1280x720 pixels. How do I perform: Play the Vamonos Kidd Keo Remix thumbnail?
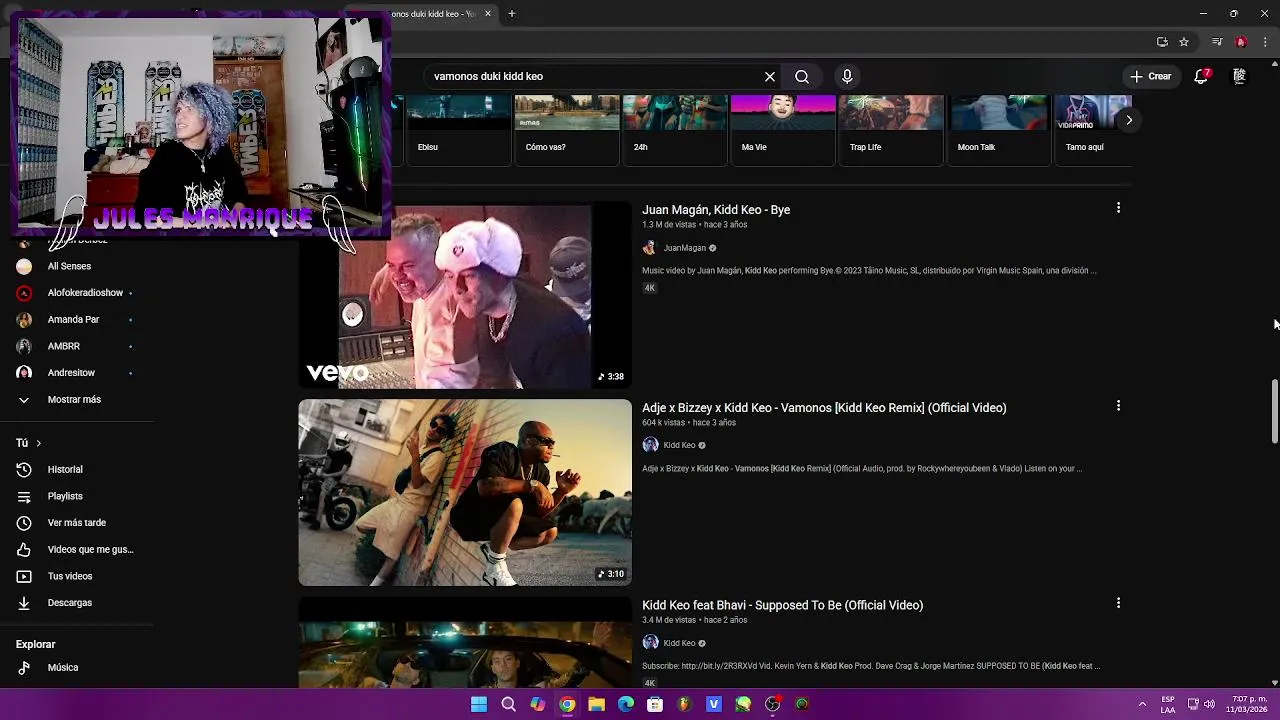pyautogui.click(x=465, y=492)
